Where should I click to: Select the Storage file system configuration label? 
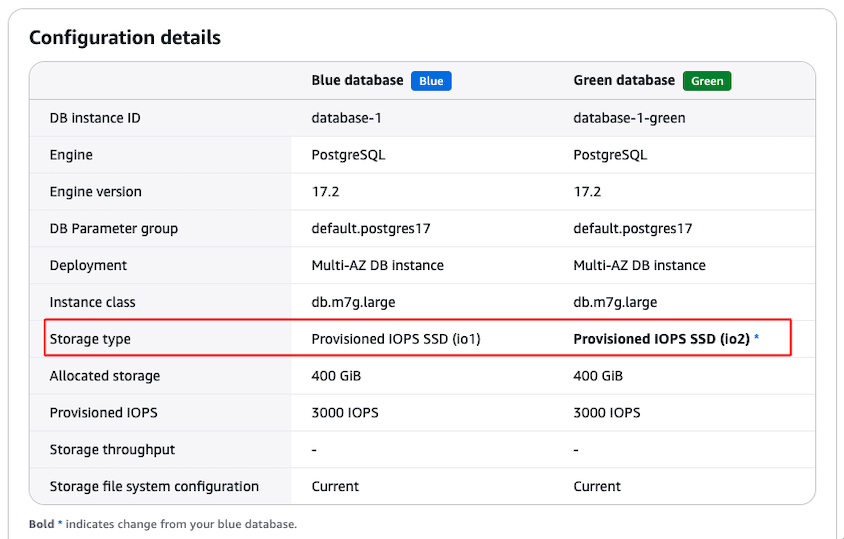point(154,487)
